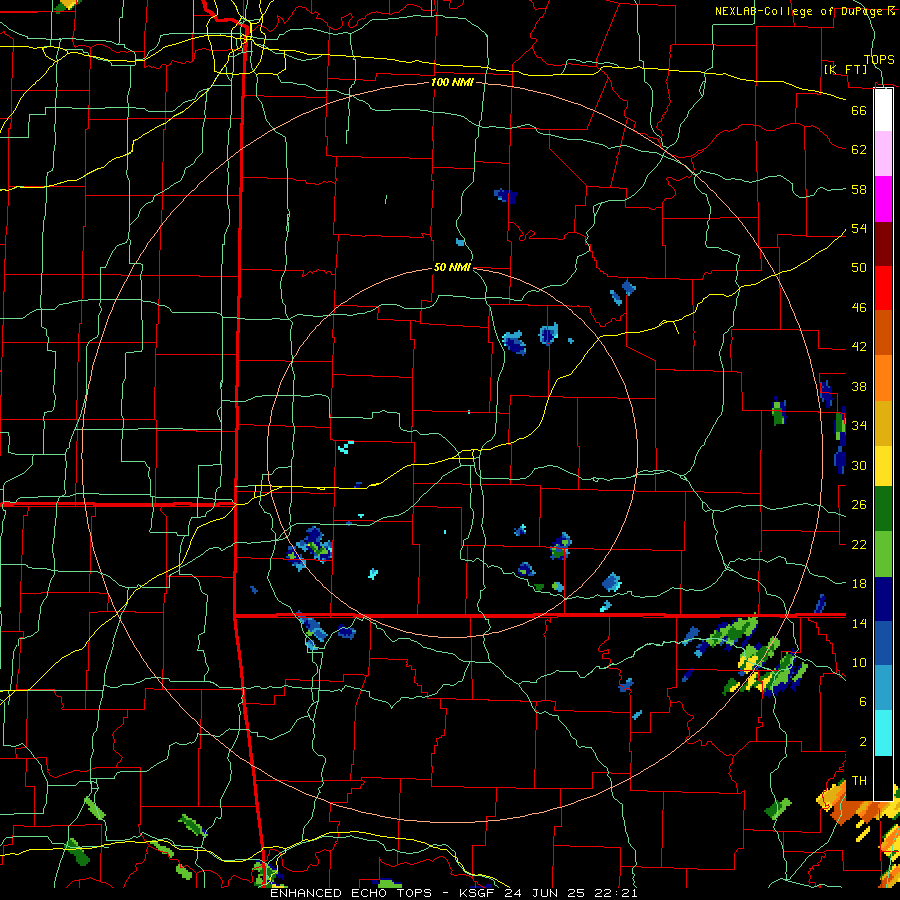Image resolution: width=900 pixels, height=900 pixels.
Task: Click the 22 legend value
Action: pos(859,544)
